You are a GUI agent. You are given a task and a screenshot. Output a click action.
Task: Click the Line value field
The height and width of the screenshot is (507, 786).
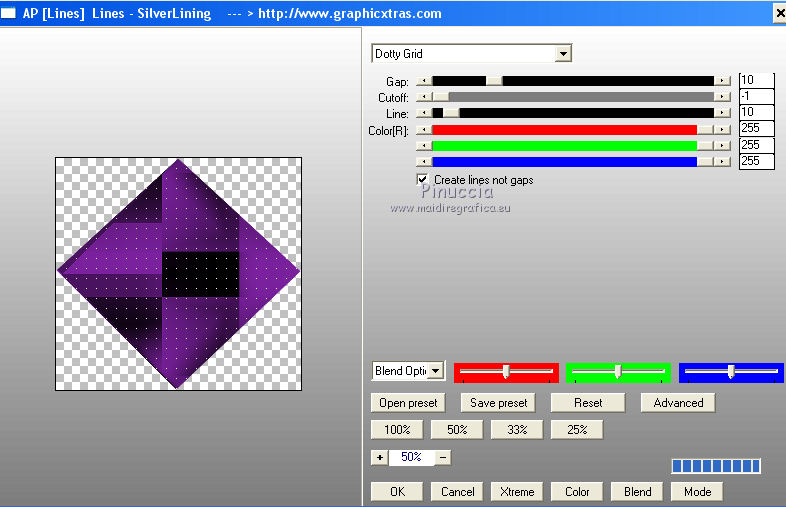(756, 112)
